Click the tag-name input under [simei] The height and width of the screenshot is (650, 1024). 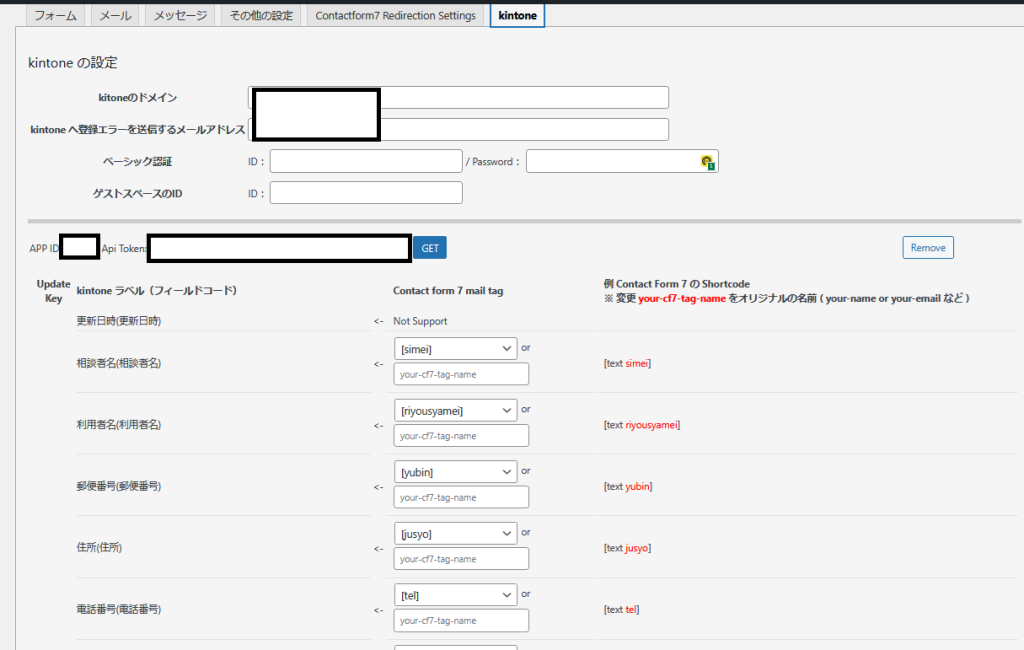461,375
